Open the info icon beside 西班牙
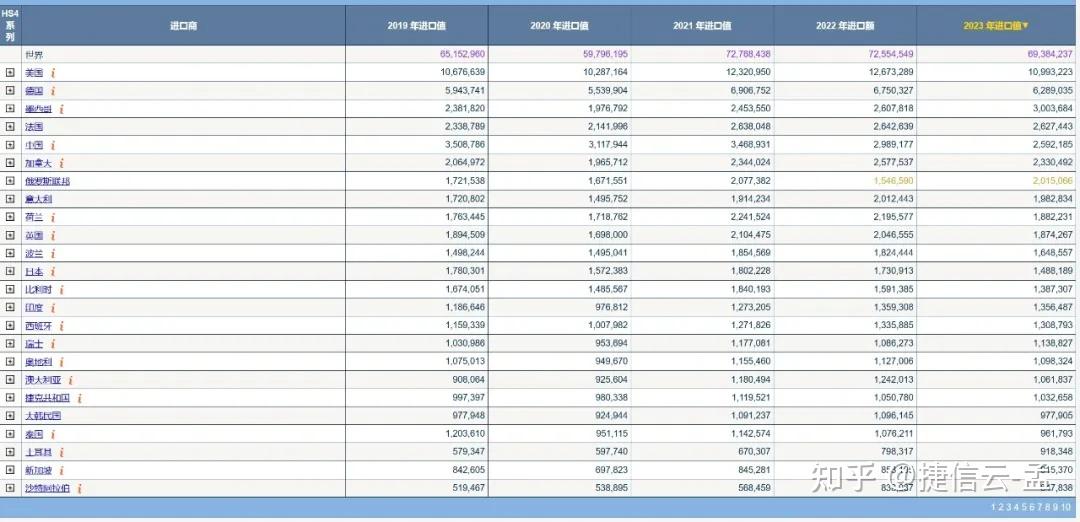 pyautogui.click(x=61, y=326)
